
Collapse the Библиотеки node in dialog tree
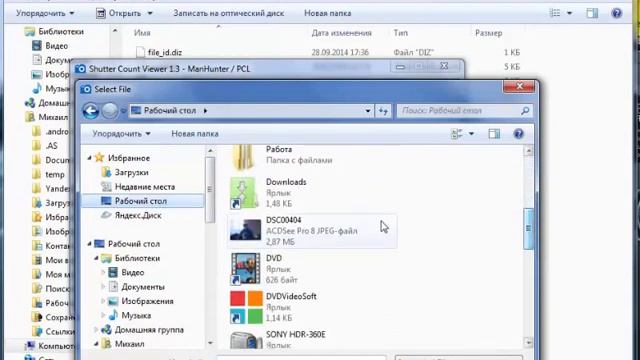[x=96, y=258]
